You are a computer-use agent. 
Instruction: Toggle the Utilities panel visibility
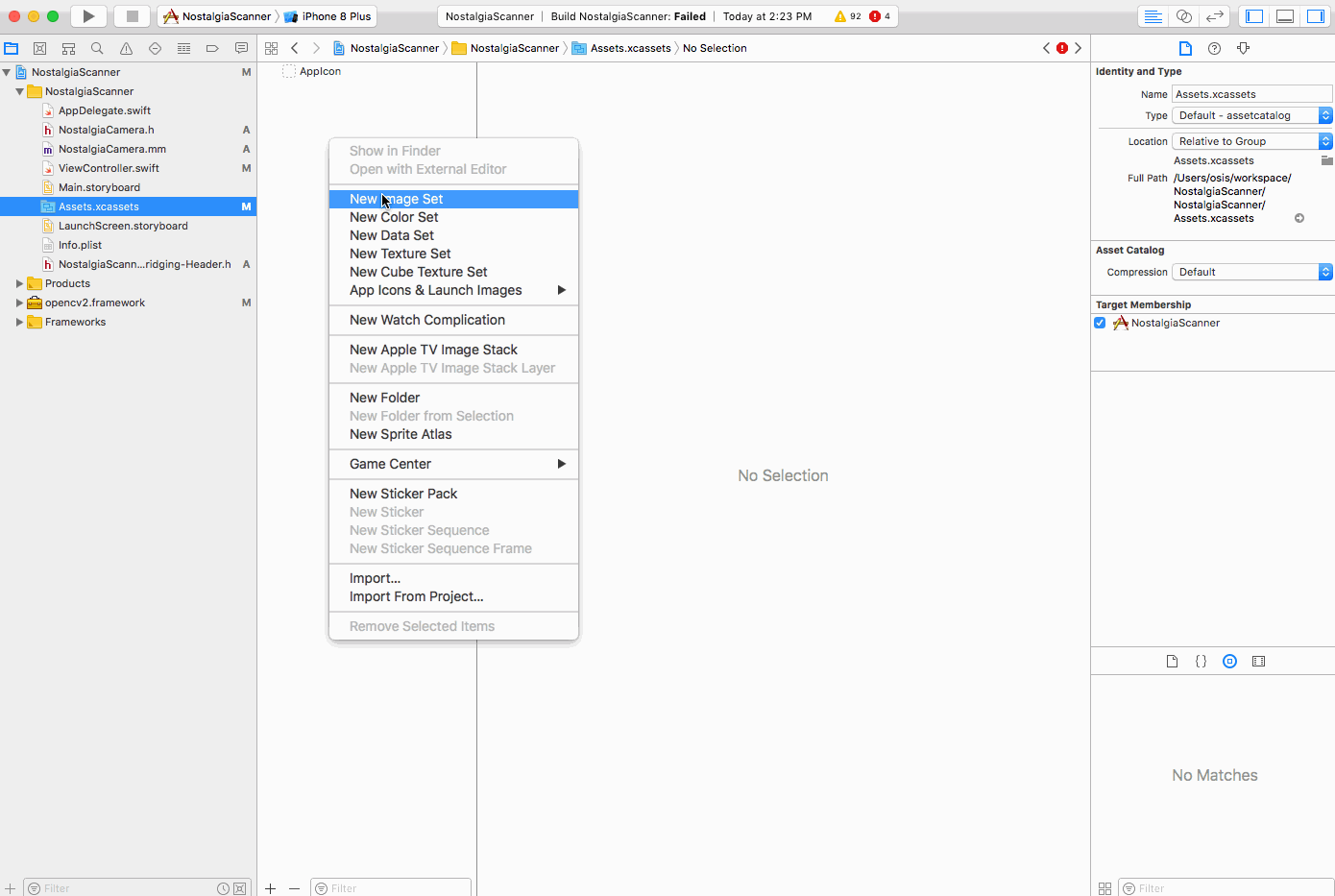pos(1316,16)
